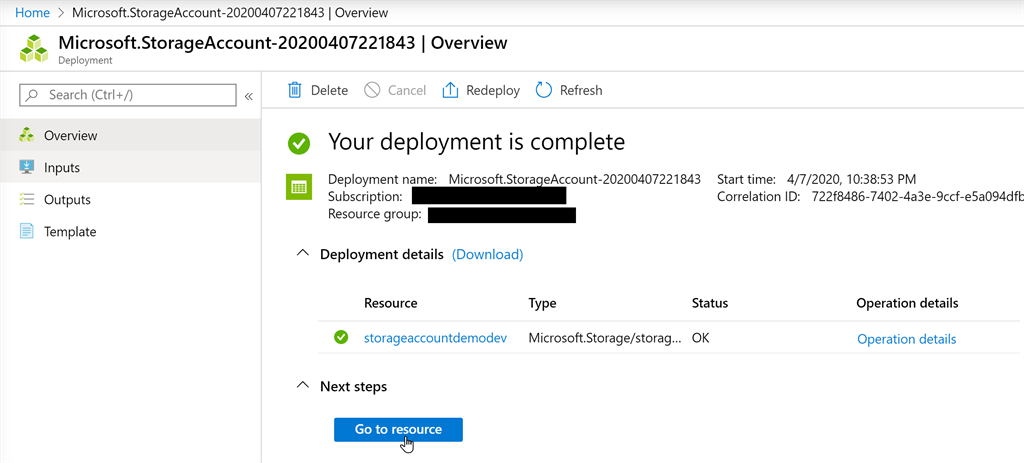Click the page title Microsoft.StorageAccount-20200407221843 | Overview
This screenshot has height=463, width=1024.
coord(283,42)
